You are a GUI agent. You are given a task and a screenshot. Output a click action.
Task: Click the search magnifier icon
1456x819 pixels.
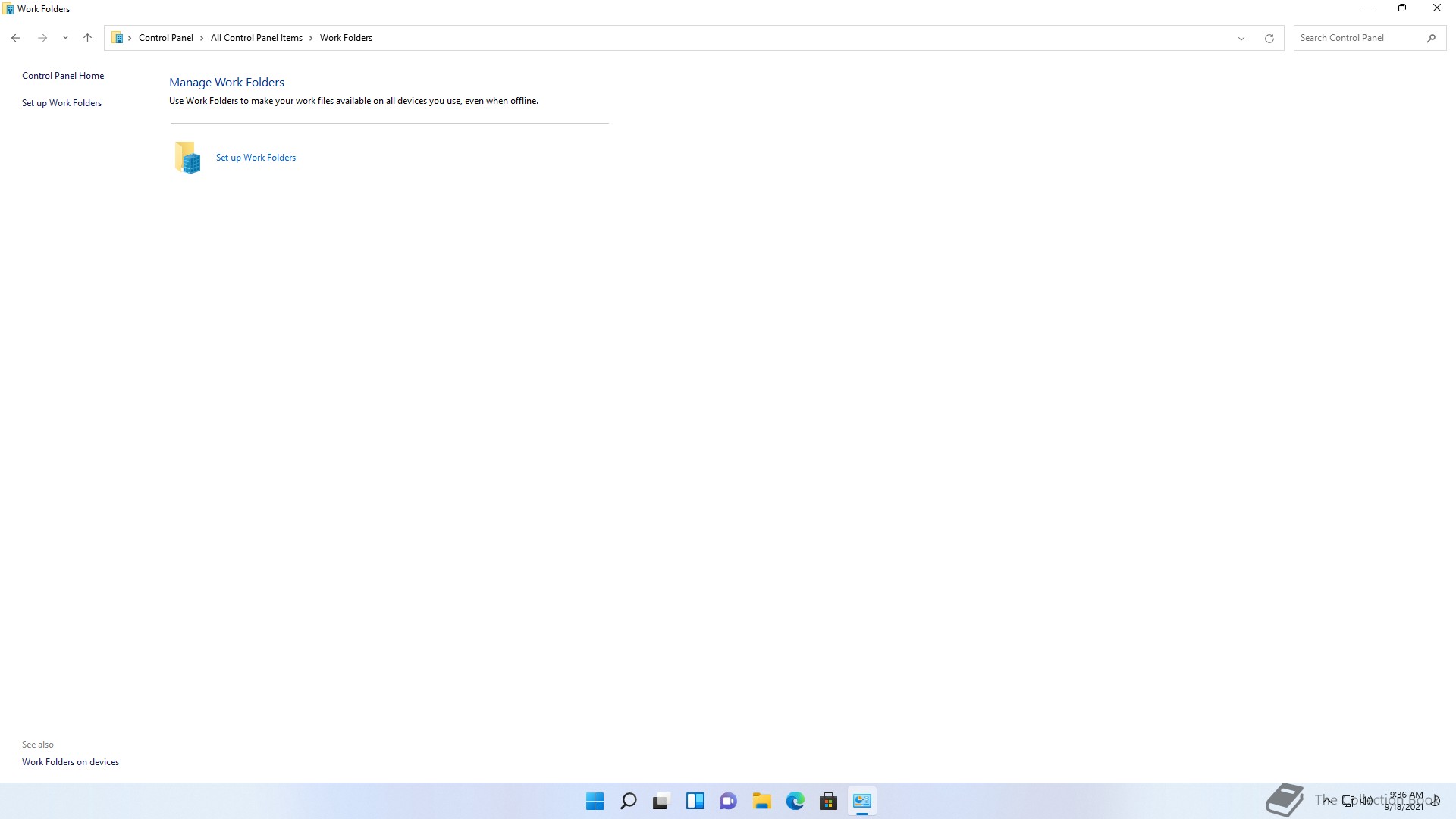[1431, 38]
